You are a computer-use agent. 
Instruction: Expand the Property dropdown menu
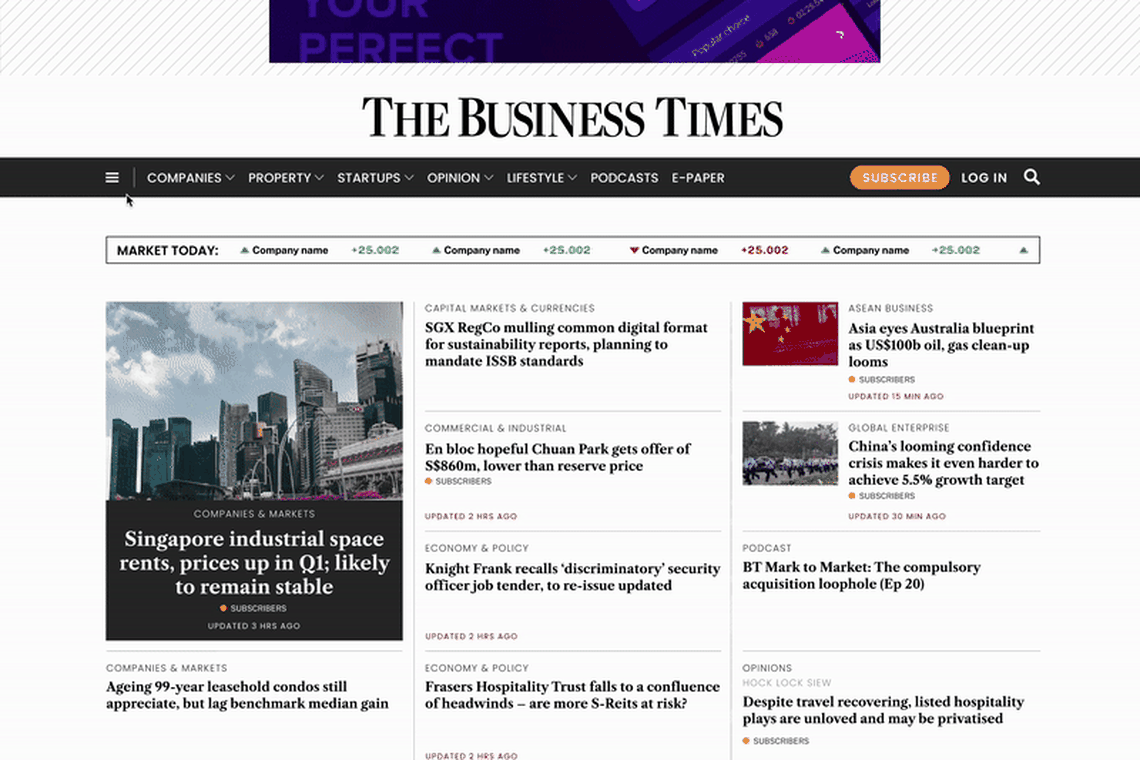click(285, 178)
